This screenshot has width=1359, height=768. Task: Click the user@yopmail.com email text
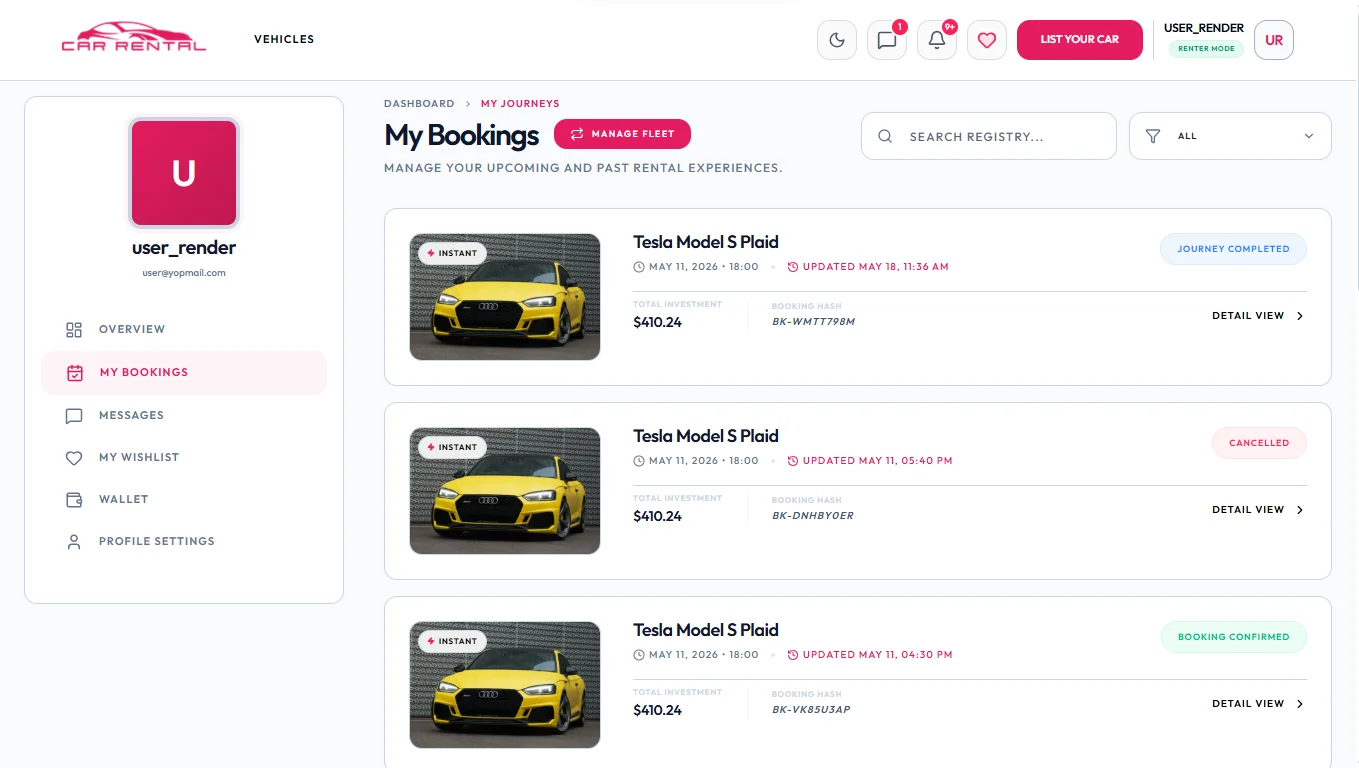point(184,273)
